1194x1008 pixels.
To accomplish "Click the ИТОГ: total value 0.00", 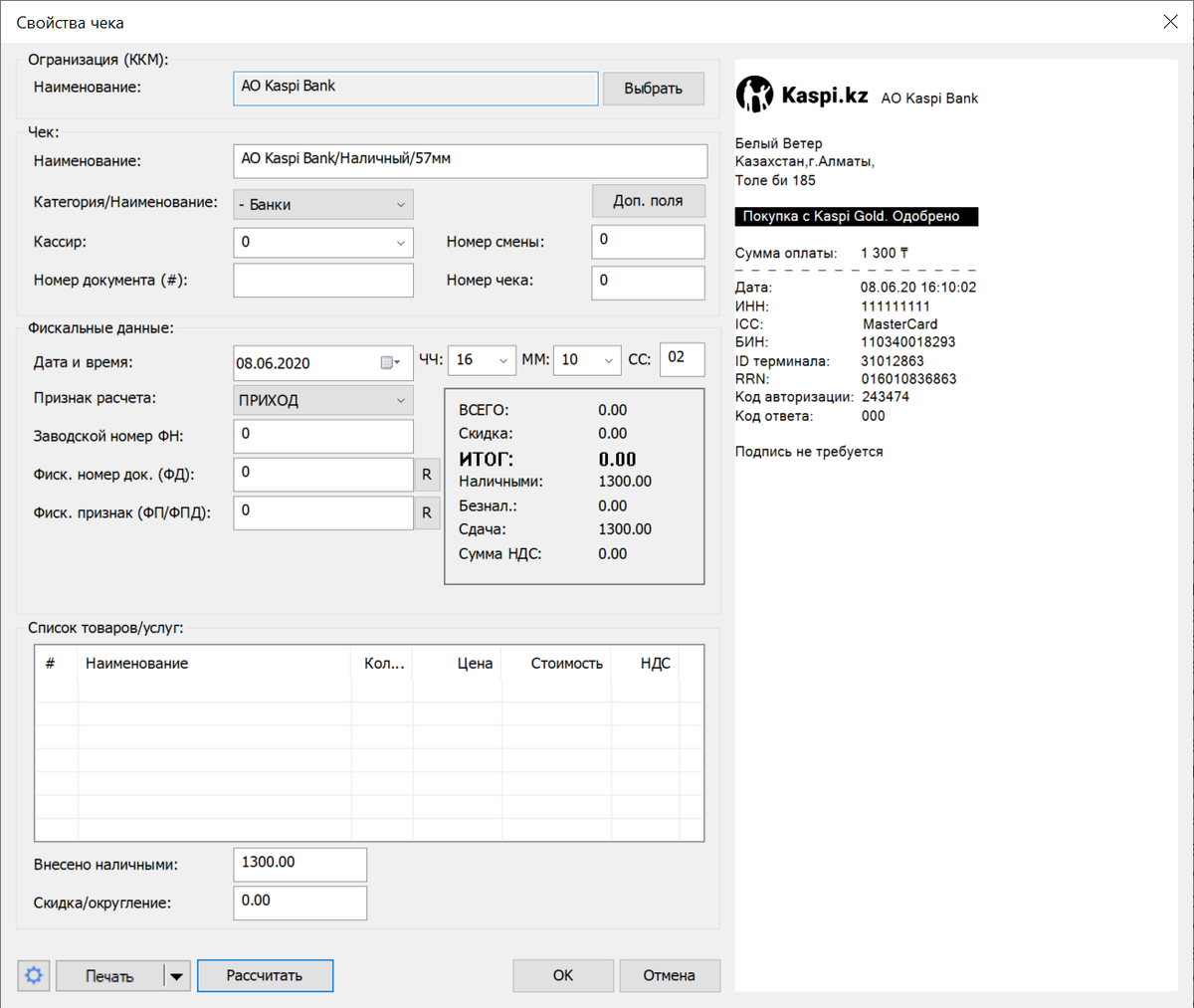I will pos(617,460).
